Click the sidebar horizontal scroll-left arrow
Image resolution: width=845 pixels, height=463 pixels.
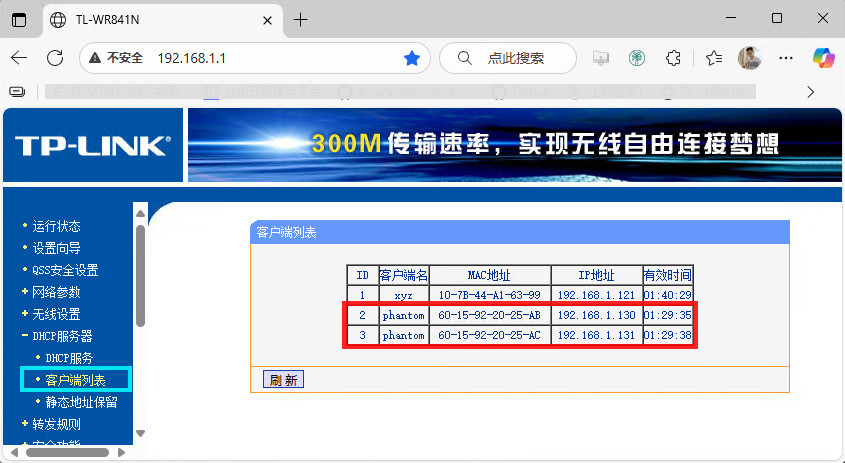click(15, 452)
